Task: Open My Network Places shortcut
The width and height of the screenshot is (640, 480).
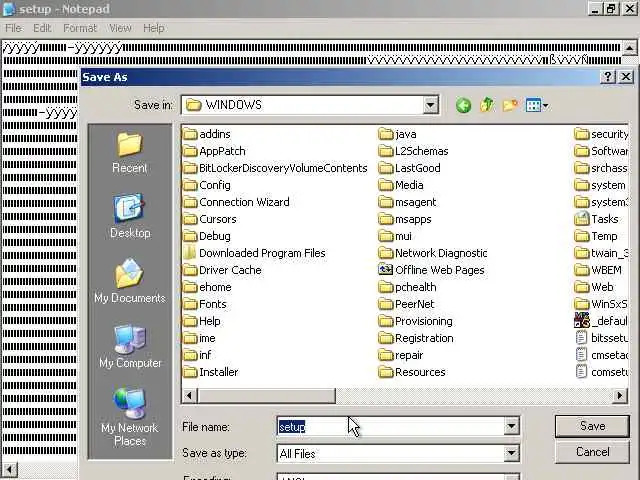Action: [129, 417]
